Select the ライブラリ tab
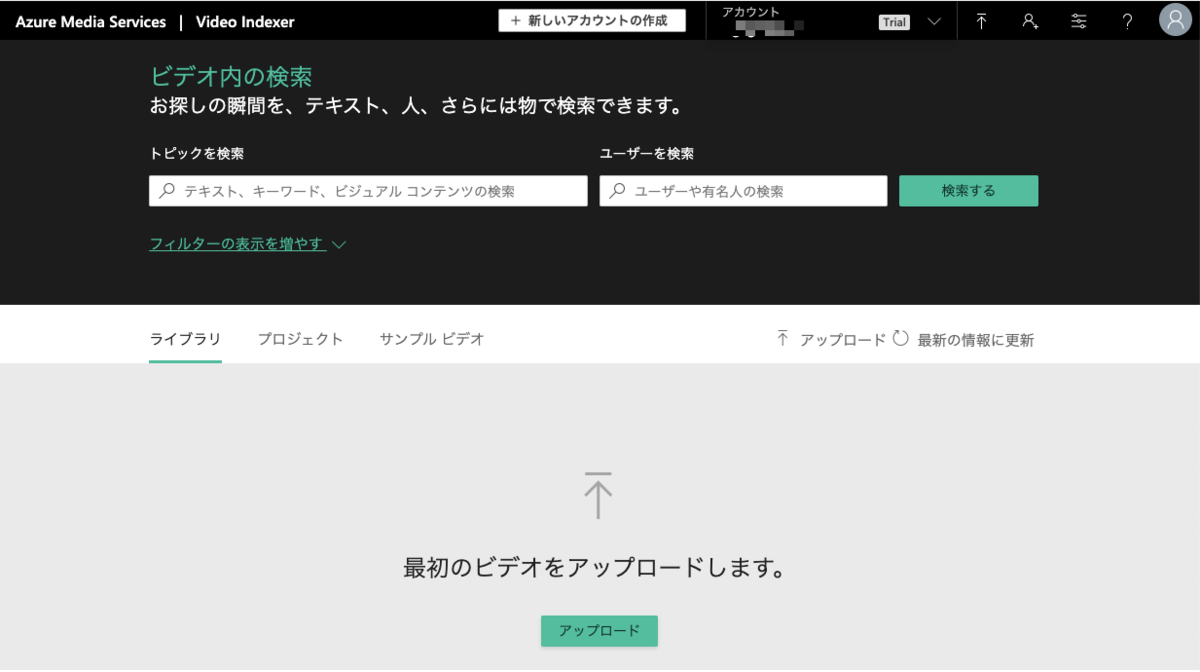 point(185,339)
